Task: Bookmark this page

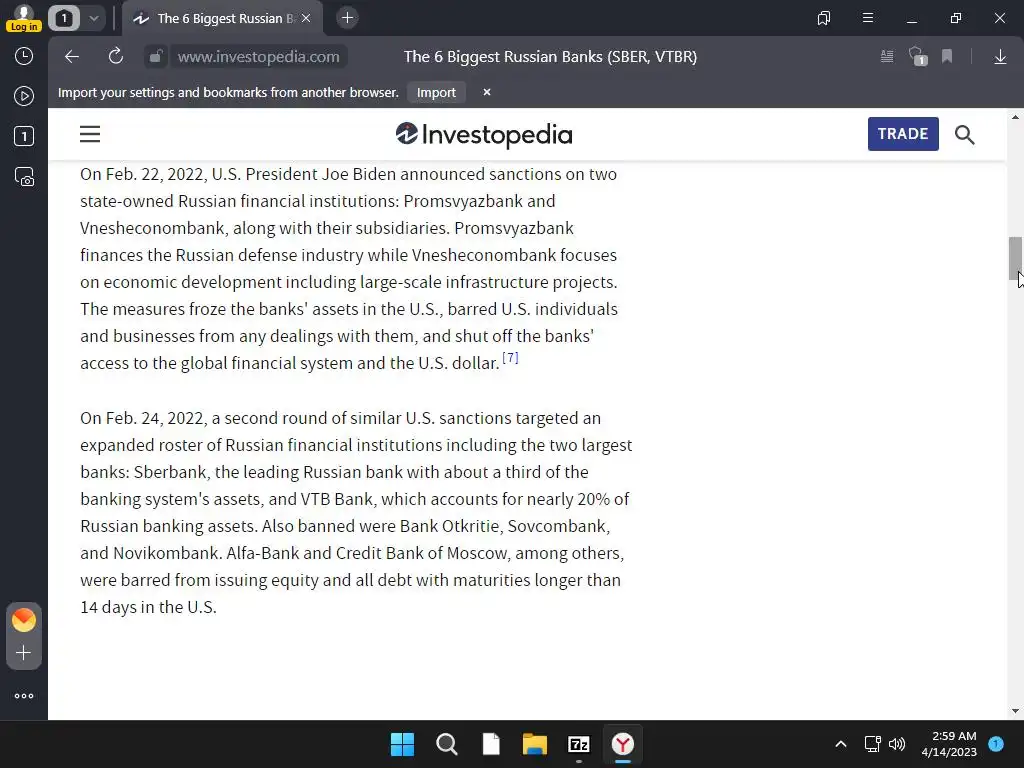Action: click(947, 57)
